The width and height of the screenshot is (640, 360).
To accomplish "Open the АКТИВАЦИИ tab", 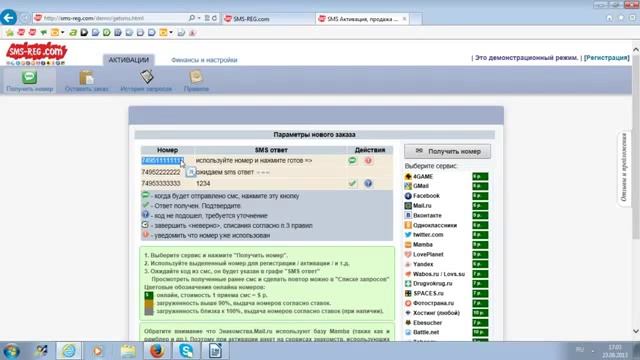I will (x=129, y=60).
